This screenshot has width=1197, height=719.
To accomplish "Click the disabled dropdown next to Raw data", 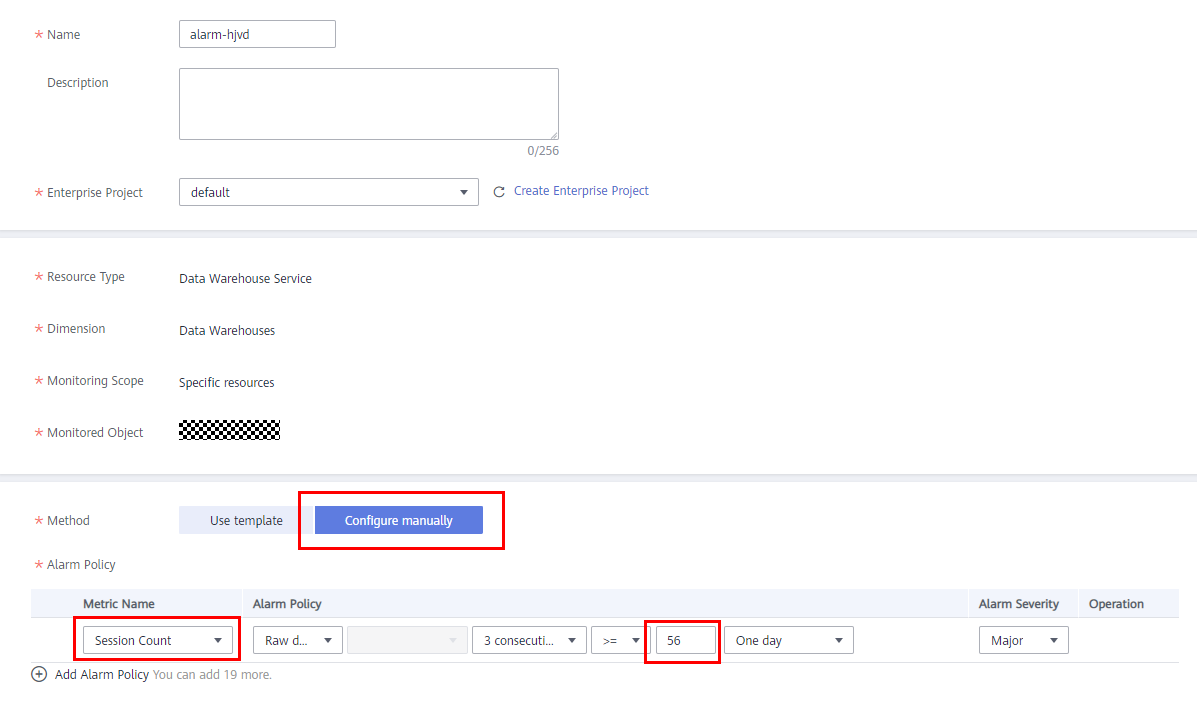I will (x=407, y=640).
